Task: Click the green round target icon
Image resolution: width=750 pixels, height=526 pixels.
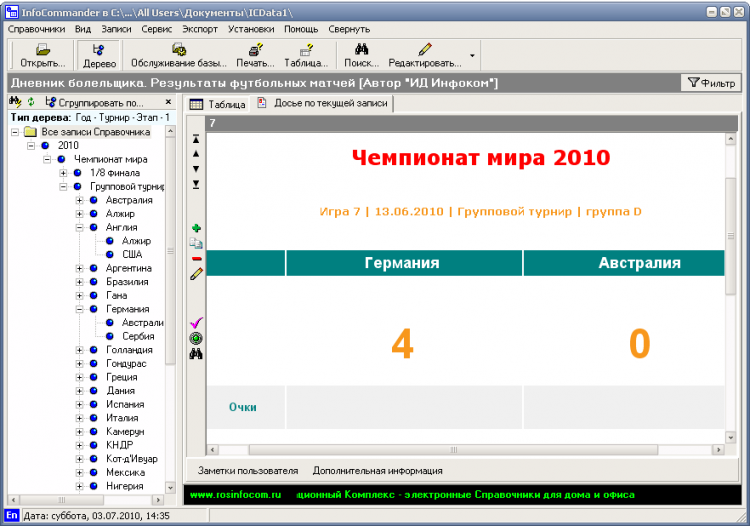Action: tap(196, 339)
